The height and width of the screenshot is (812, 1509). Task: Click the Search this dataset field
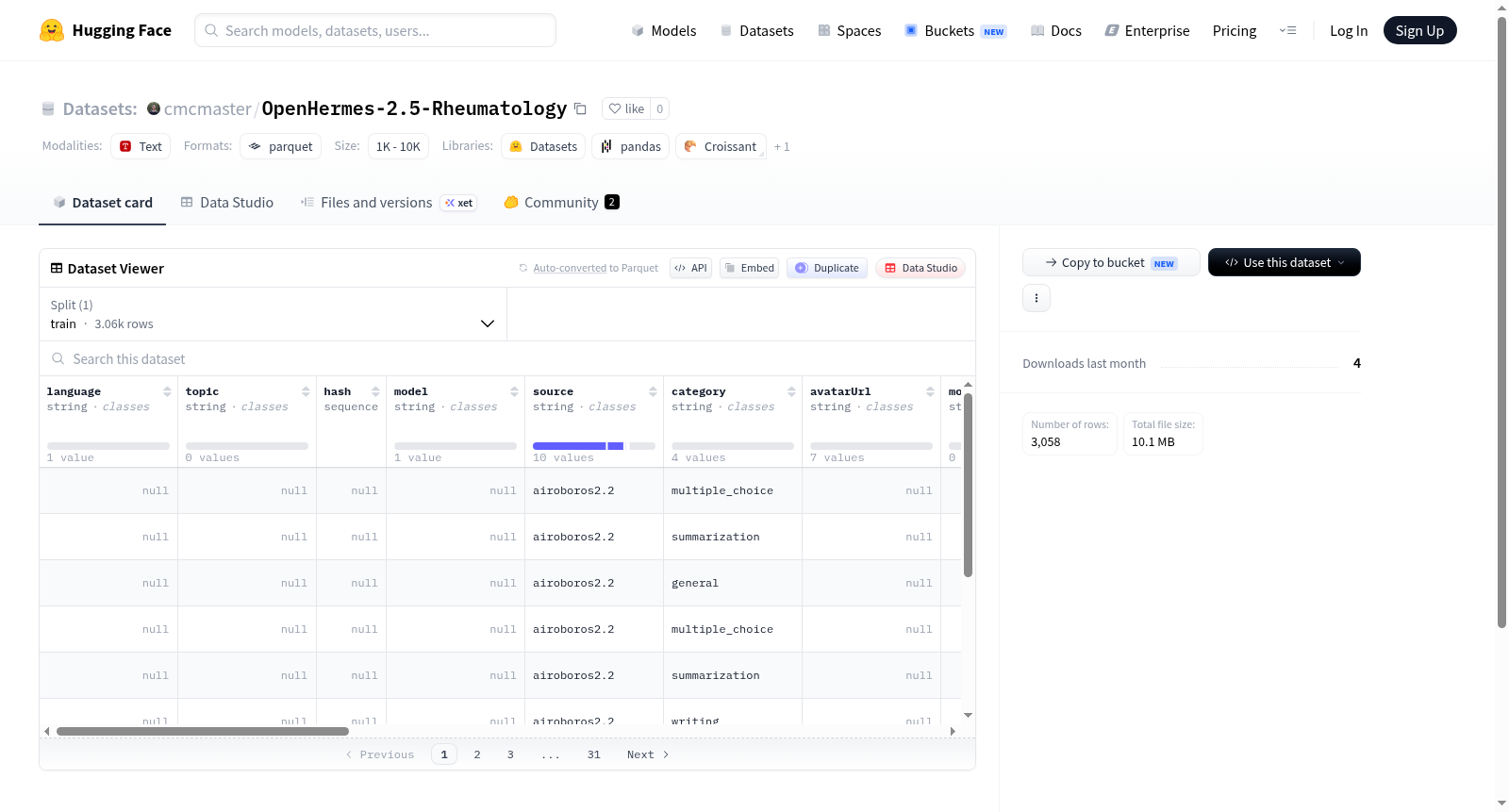[507, 359]
